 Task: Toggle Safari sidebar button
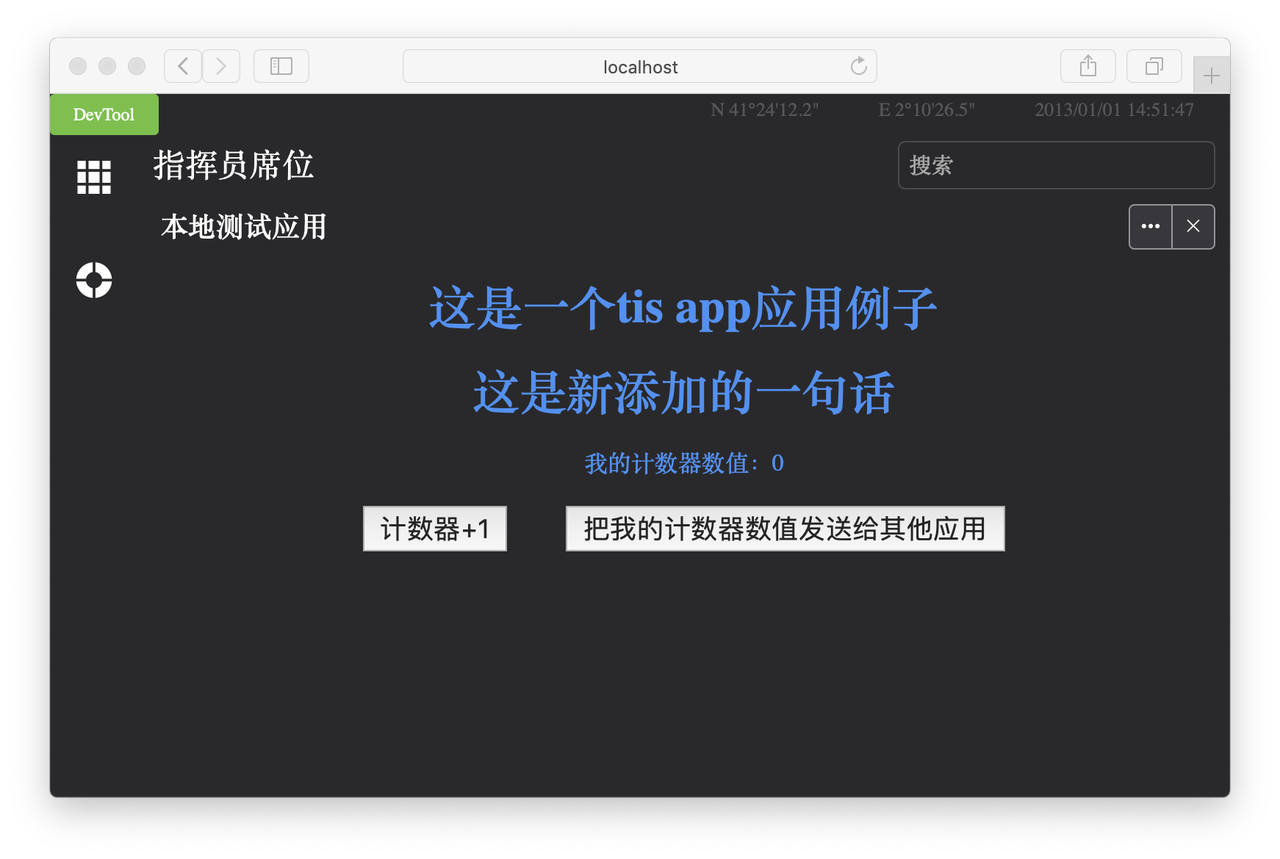[x=281, y=66]
